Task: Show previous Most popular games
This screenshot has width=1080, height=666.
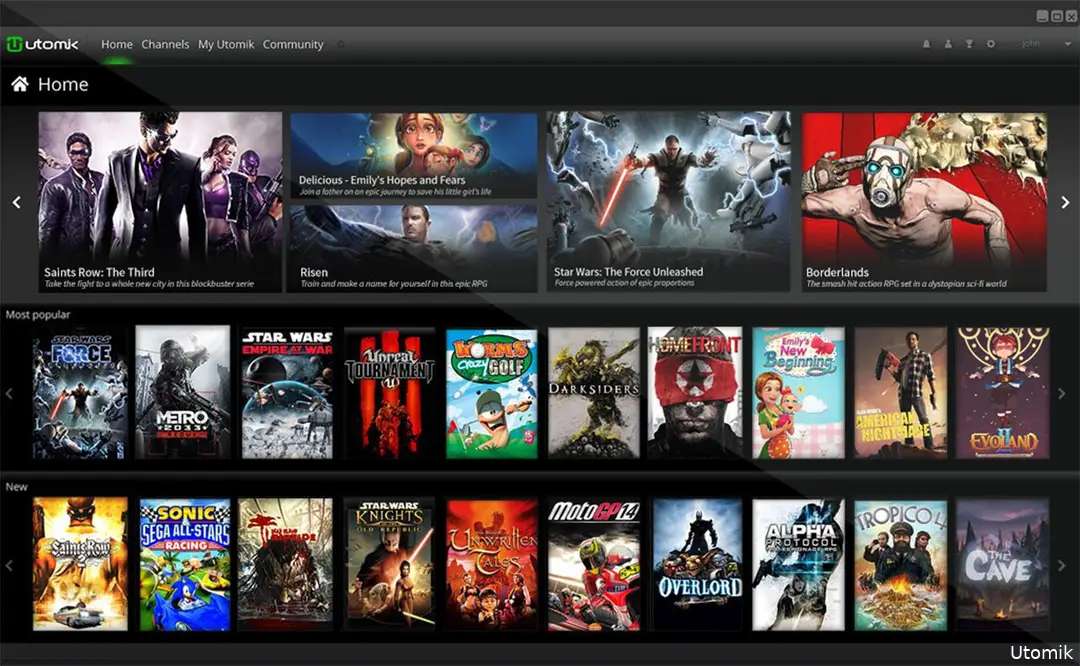Action: 9,393
